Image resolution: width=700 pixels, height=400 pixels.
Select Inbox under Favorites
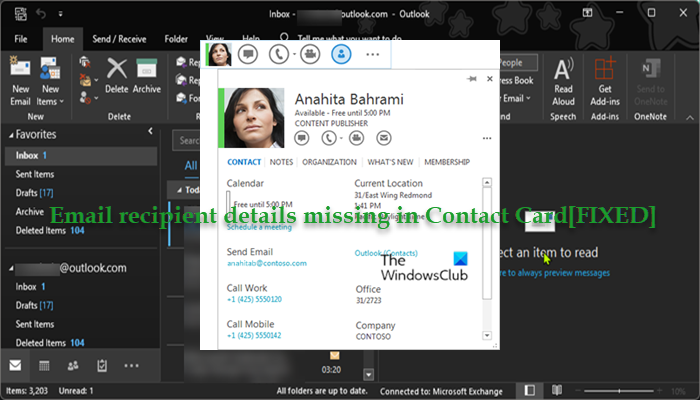tap(81, 155)
